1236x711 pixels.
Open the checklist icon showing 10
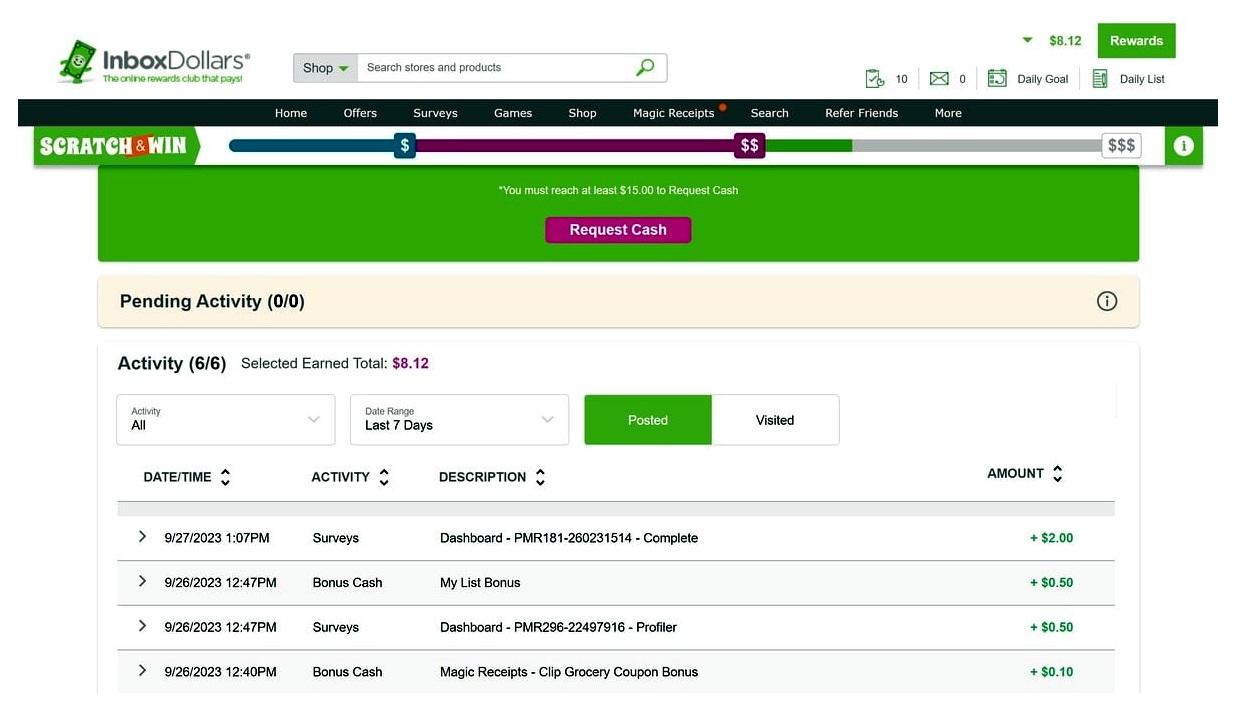tap(875, 78)
